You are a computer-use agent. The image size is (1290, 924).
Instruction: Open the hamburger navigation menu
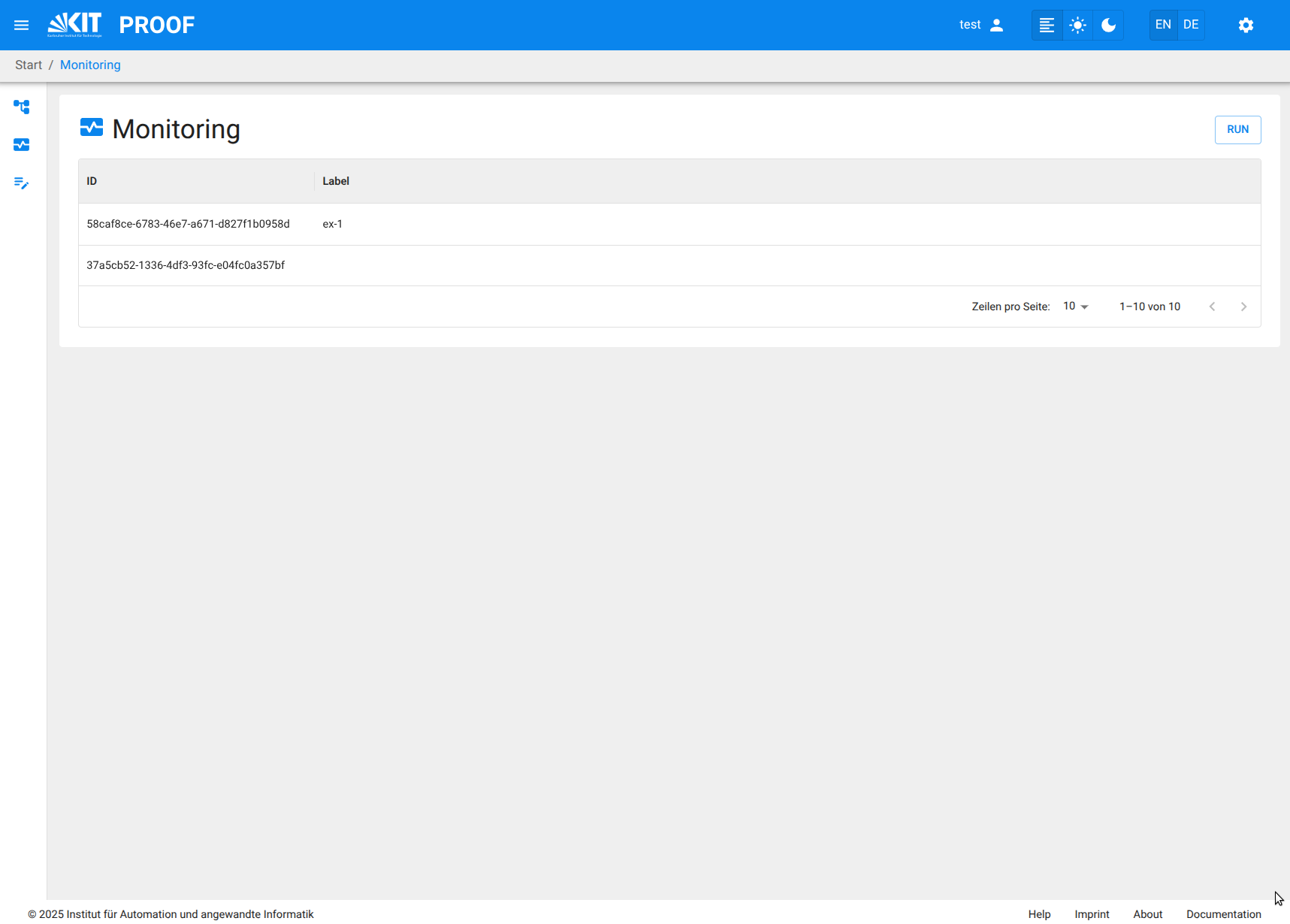coord(21,25)
